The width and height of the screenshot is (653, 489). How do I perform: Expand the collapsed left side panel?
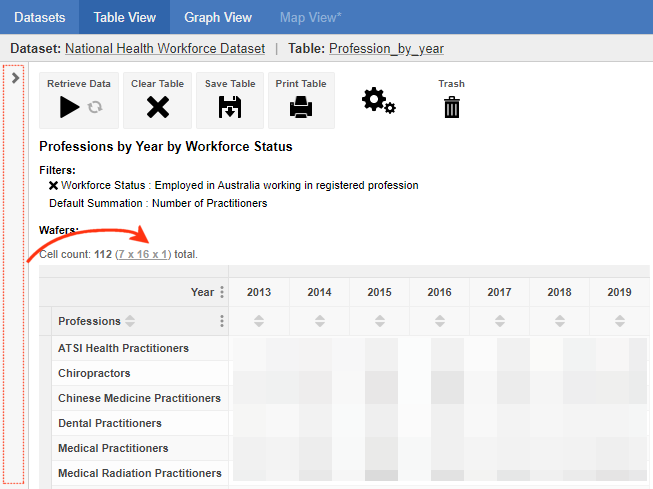[15, 77]
